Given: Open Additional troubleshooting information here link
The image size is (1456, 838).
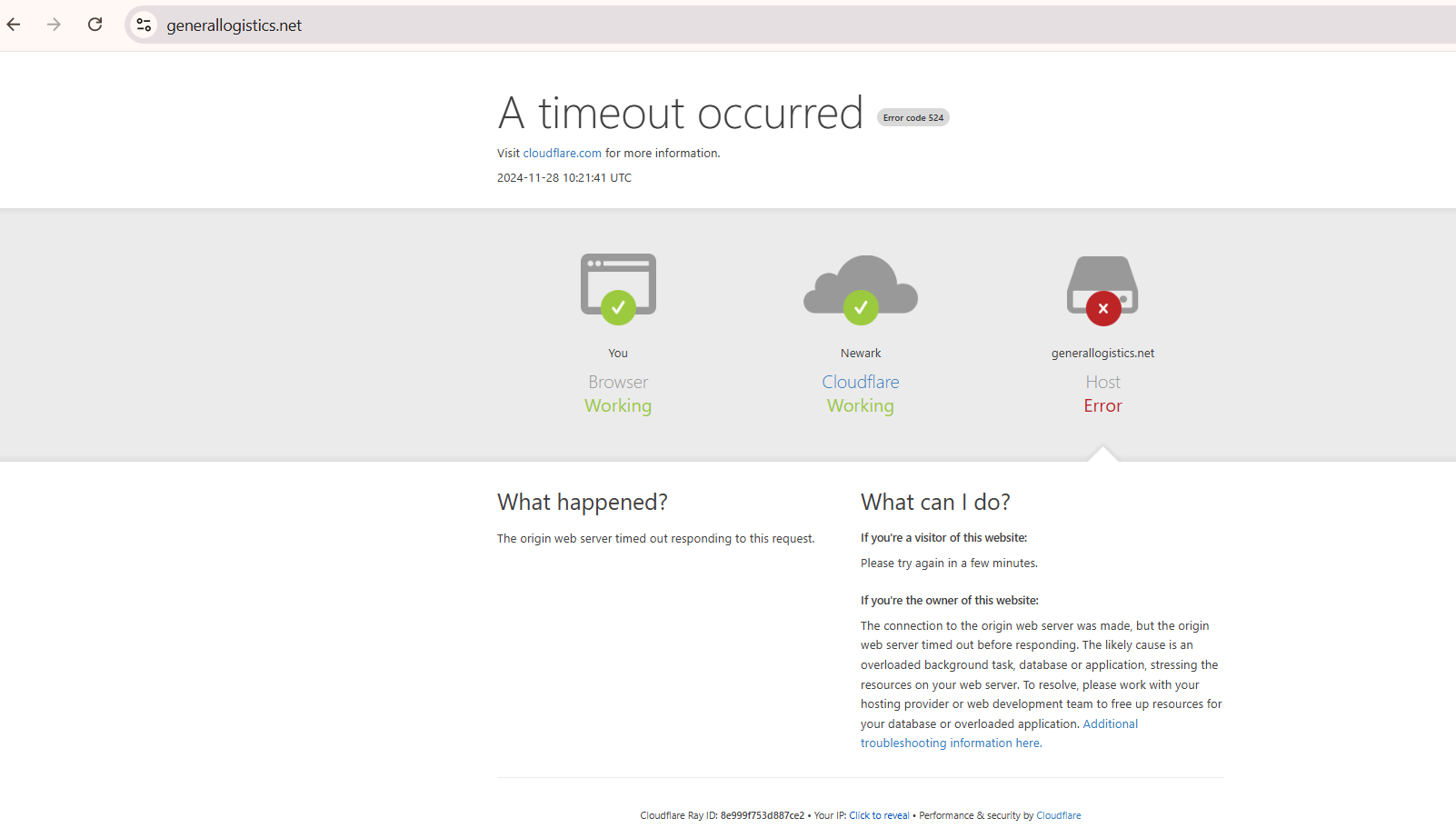Looking at the screenshot, I should pyautogui.click(x=1000, y=733).
